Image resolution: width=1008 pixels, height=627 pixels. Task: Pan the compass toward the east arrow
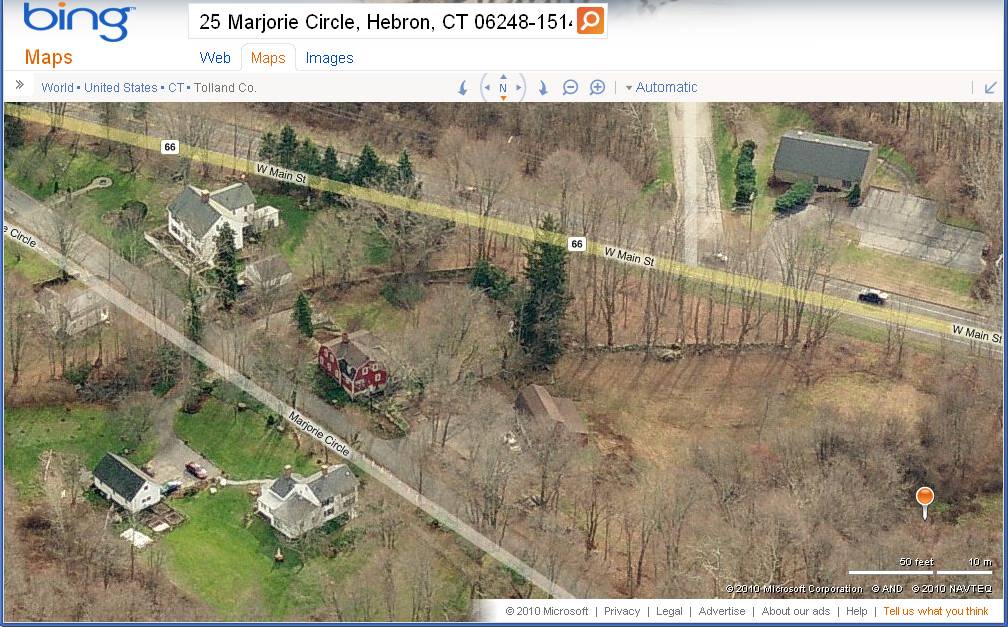coord(518,88)
